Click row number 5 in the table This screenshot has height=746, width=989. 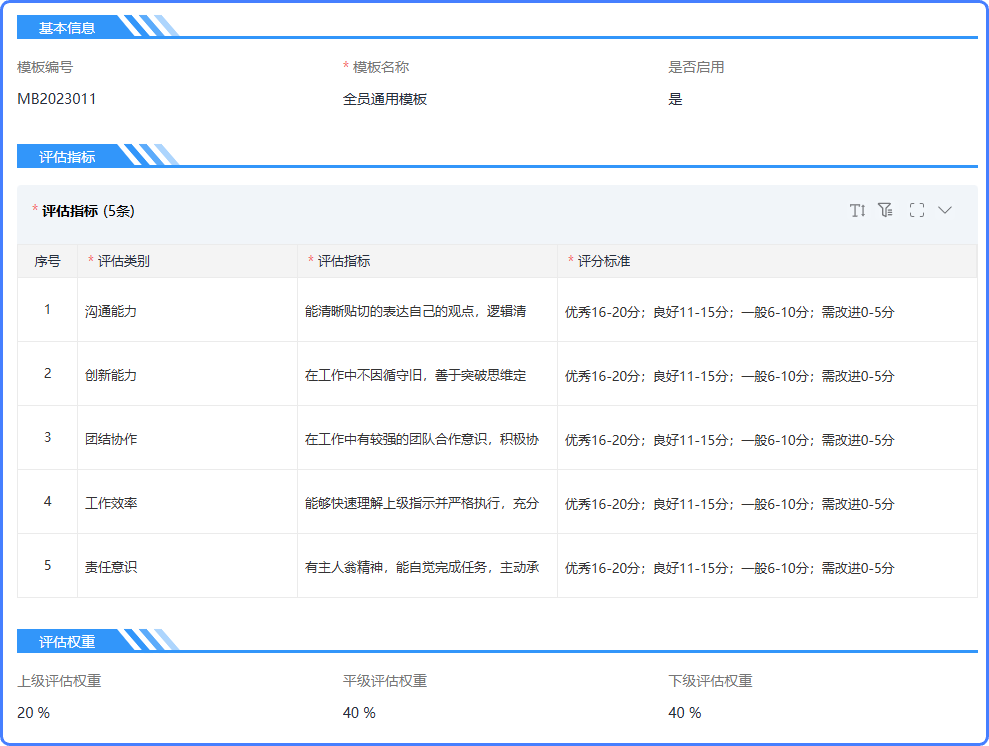(48, 565)
